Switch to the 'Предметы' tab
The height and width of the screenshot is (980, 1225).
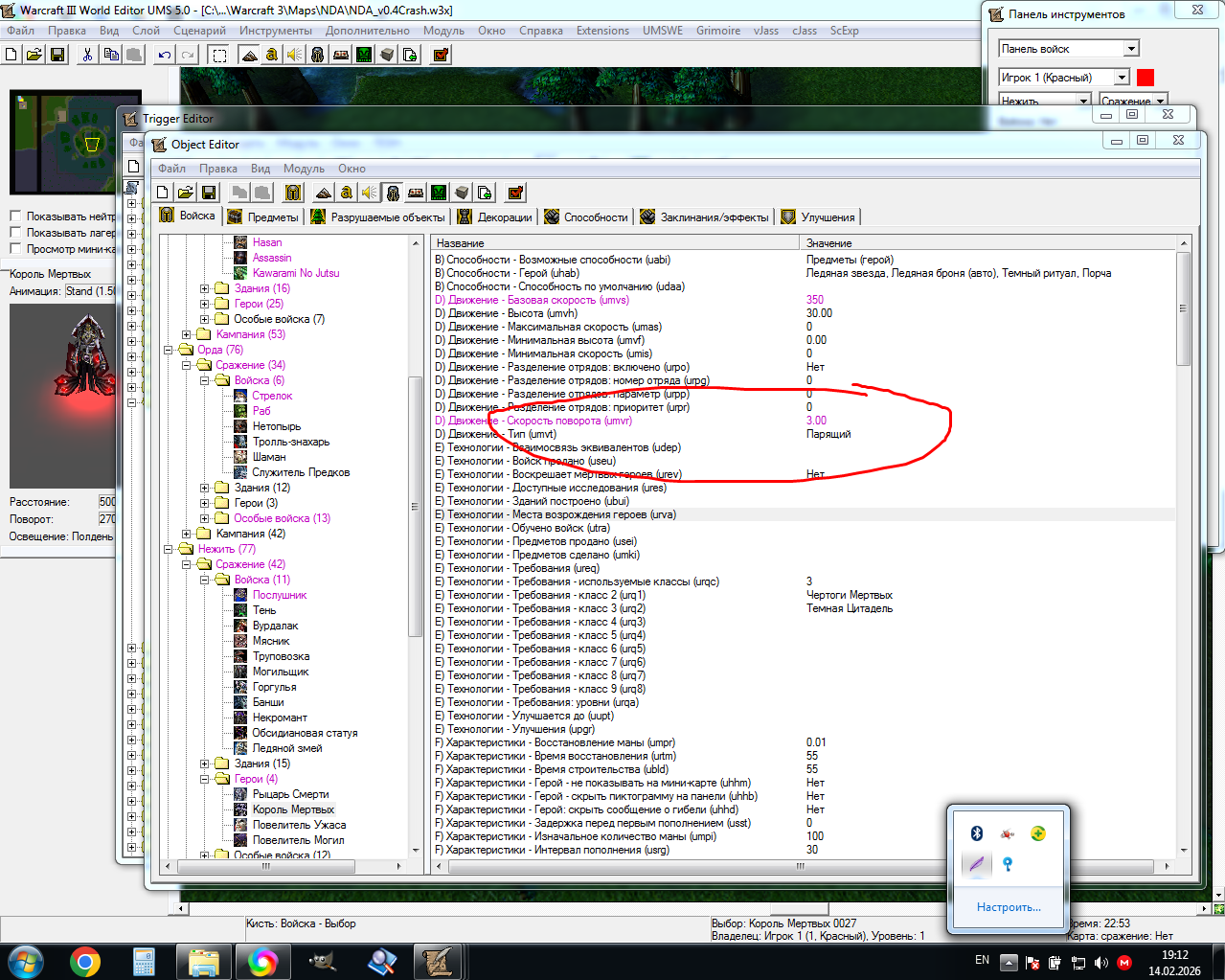tap(263, 217)
